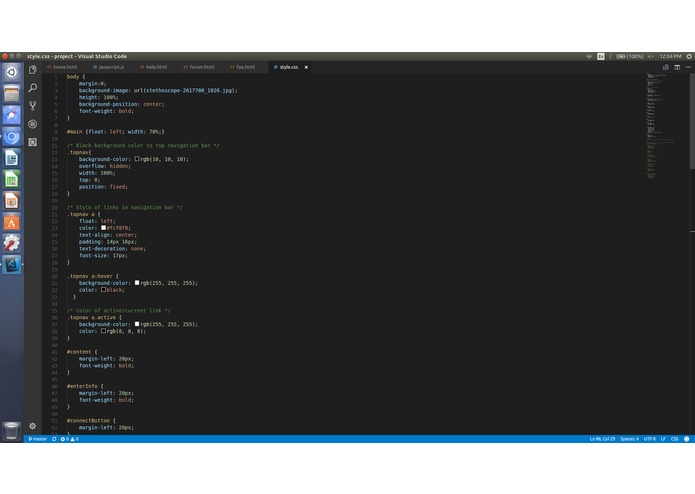Click Ln 88, Col 29 in status bar
The image size is (695, 494).
click(x=602, y=439)
